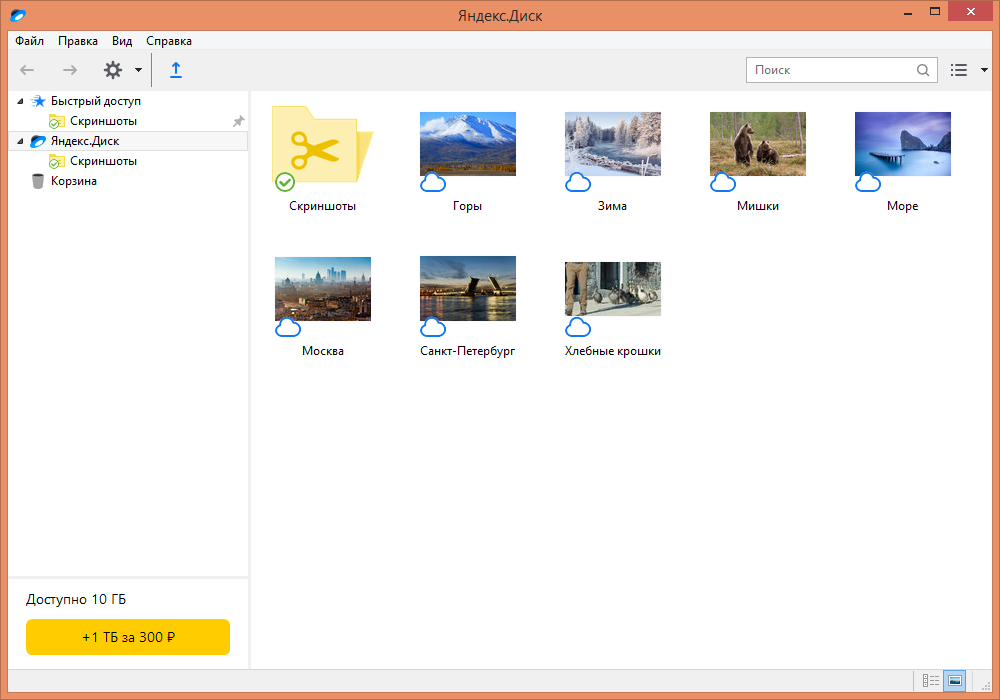Click the upload arrow icon in toolbar
Image resolution: width=1000 pixels, height=700 pixels.
click(176, 70)
